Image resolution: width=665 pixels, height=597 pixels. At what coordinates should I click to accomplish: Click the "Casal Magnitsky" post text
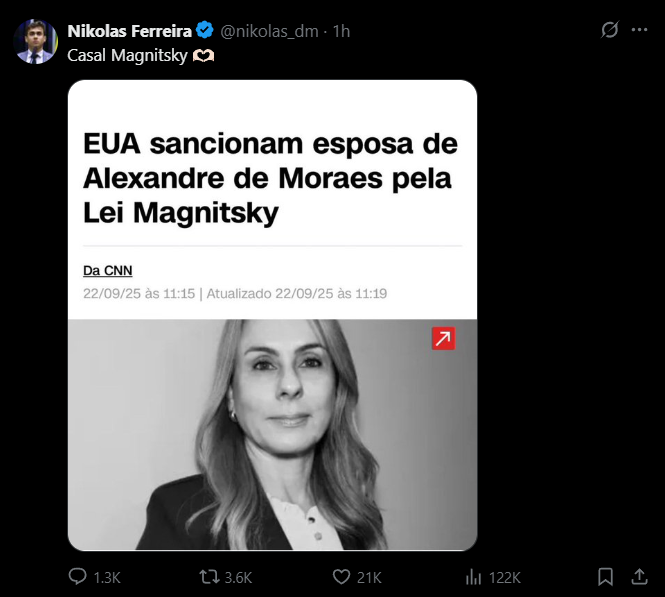pyautogui.click(x=128, y=55)
